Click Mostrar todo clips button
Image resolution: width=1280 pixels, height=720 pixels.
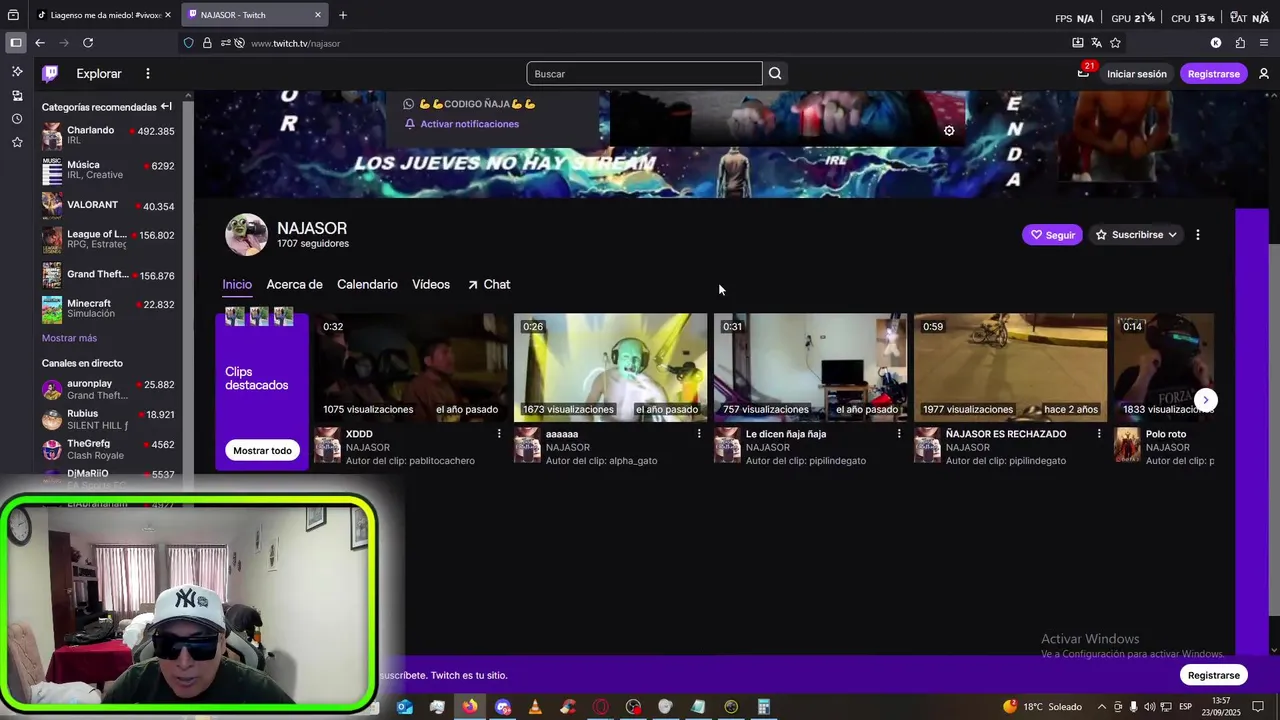(262, 450)
